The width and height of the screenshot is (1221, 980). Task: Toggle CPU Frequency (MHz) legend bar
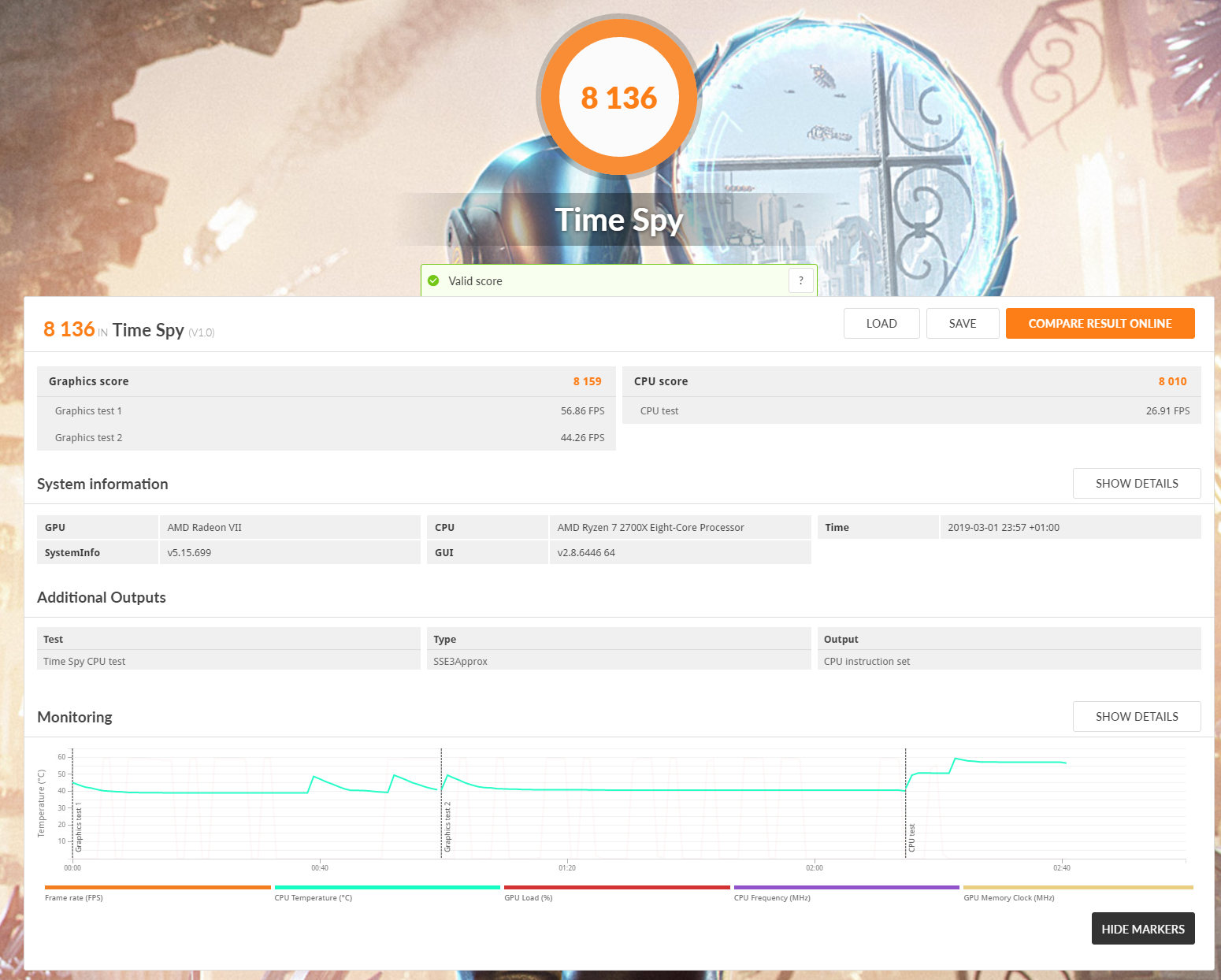[847, 887]
